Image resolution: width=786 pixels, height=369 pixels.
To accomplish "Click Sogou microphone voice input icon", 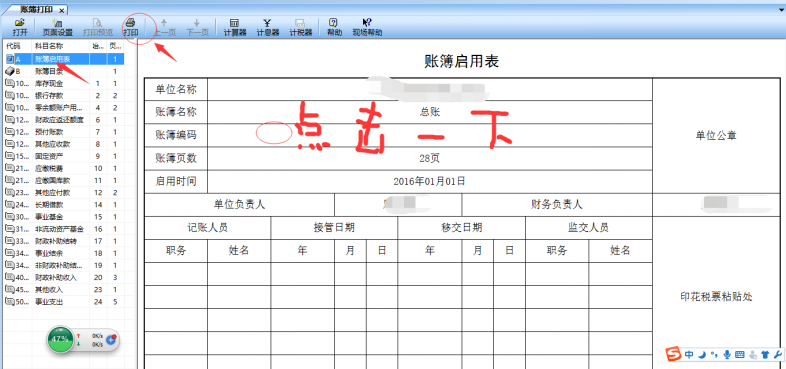I will 727,354.
